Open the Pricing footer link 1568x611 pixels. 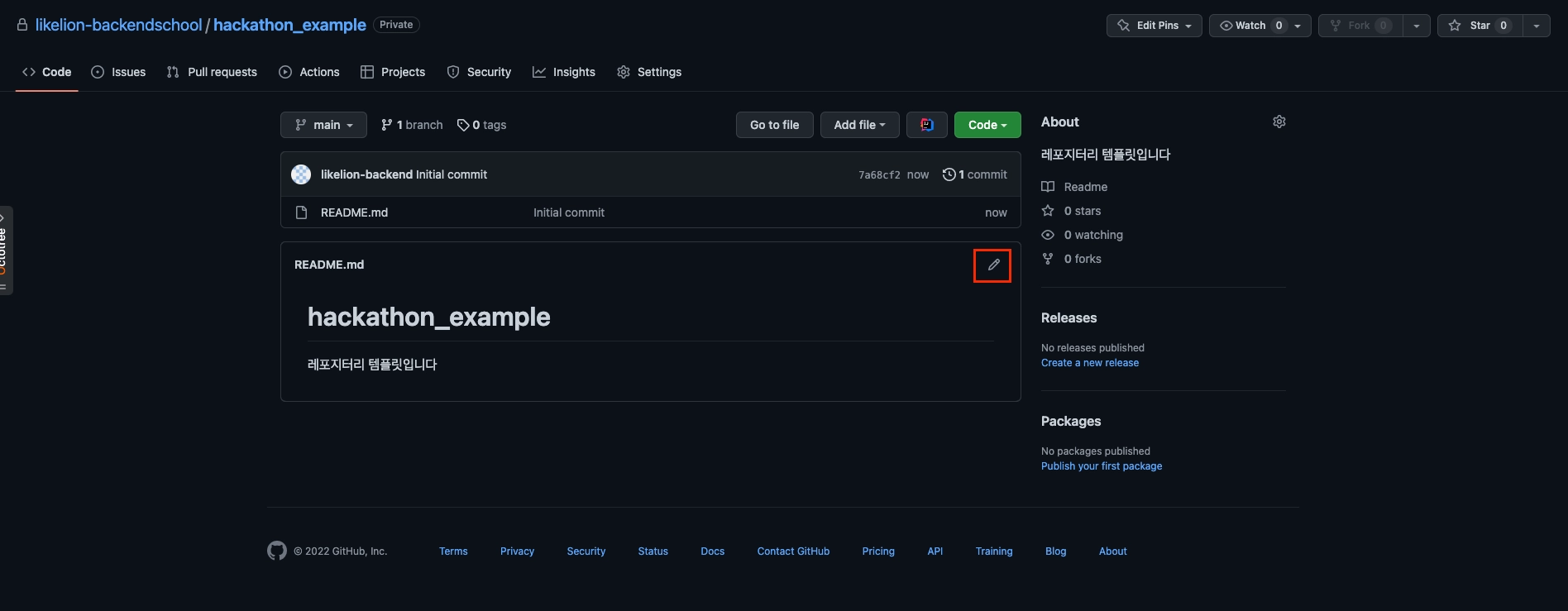coord(878,551)
